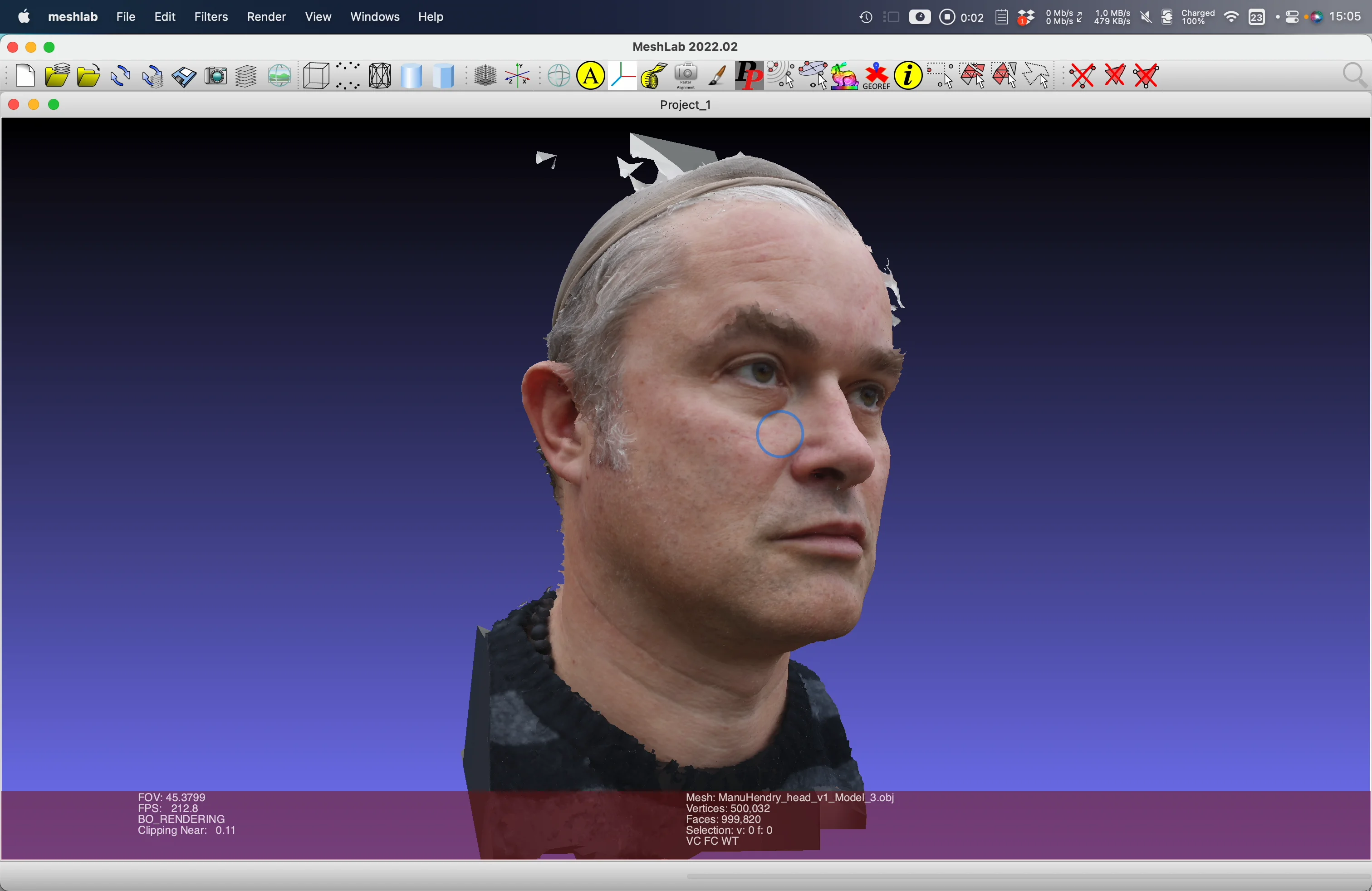1372x891 pixels.
Task: Click the Save Snapshot camera icon
Action: tap(216, 76)
